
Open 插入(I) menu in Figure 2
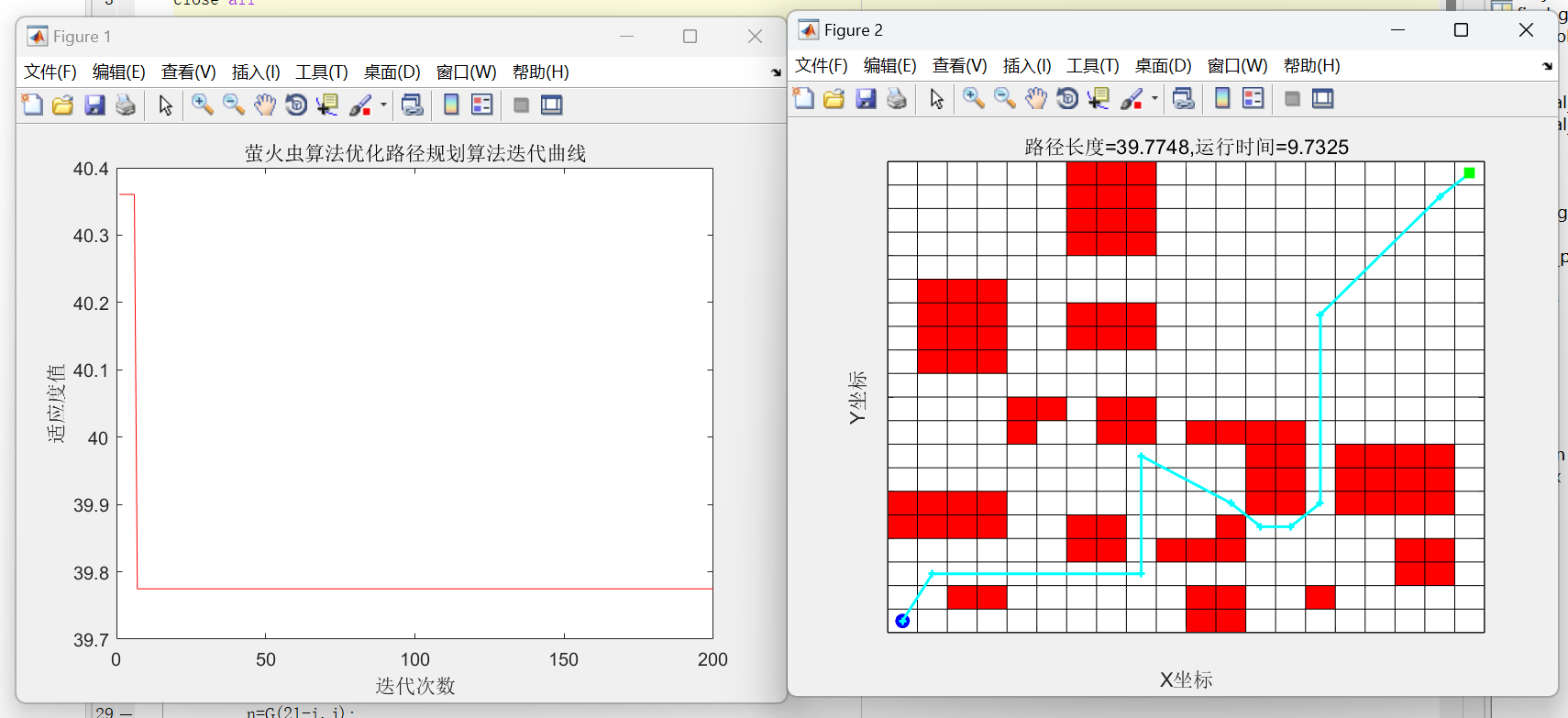pos(1026,66)
